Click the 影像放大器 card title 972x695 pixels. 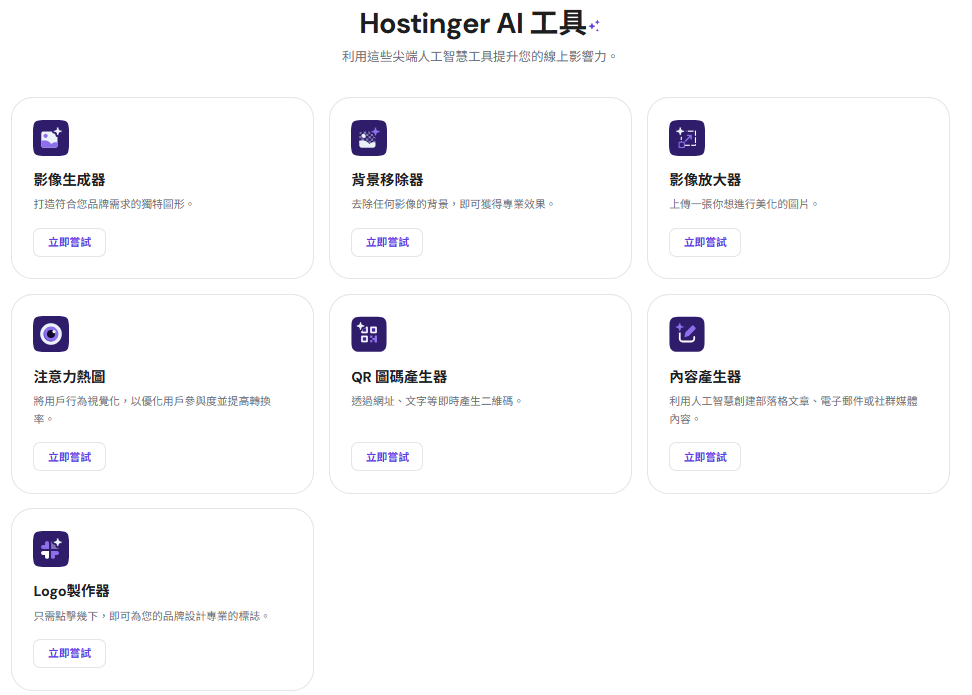pyautogui.click(x=705, y=180)
